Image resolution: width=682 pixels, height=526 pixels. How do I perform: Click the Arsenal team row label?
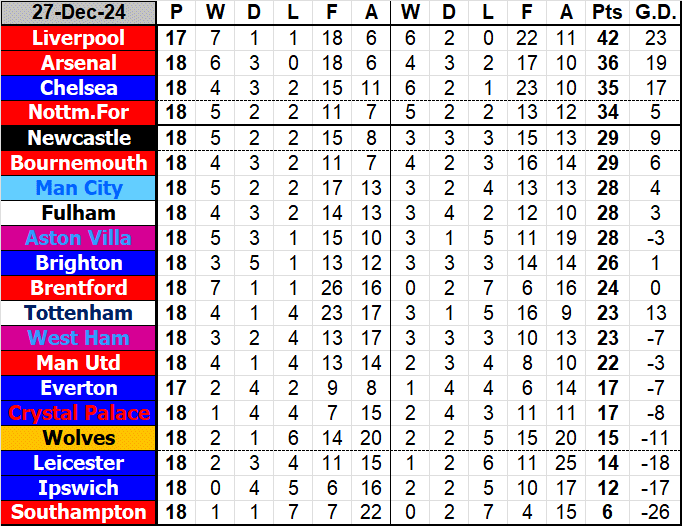(79, 63)
